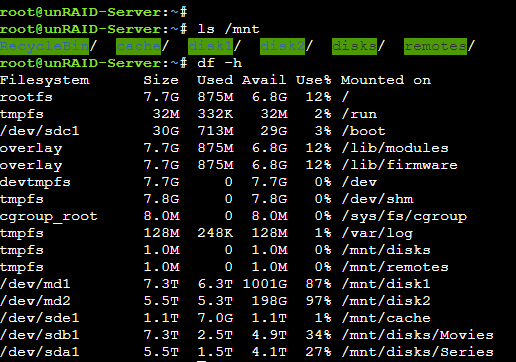Click /dev/md2 filesystem entry
Screen dimensions: 516x362
click(x=35, y=301)
